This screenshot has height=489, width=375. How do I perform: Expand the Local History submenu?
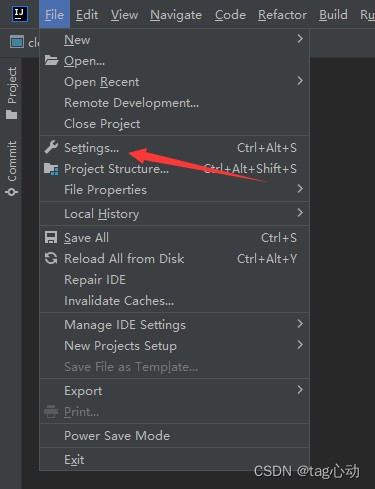pos(175,214)
